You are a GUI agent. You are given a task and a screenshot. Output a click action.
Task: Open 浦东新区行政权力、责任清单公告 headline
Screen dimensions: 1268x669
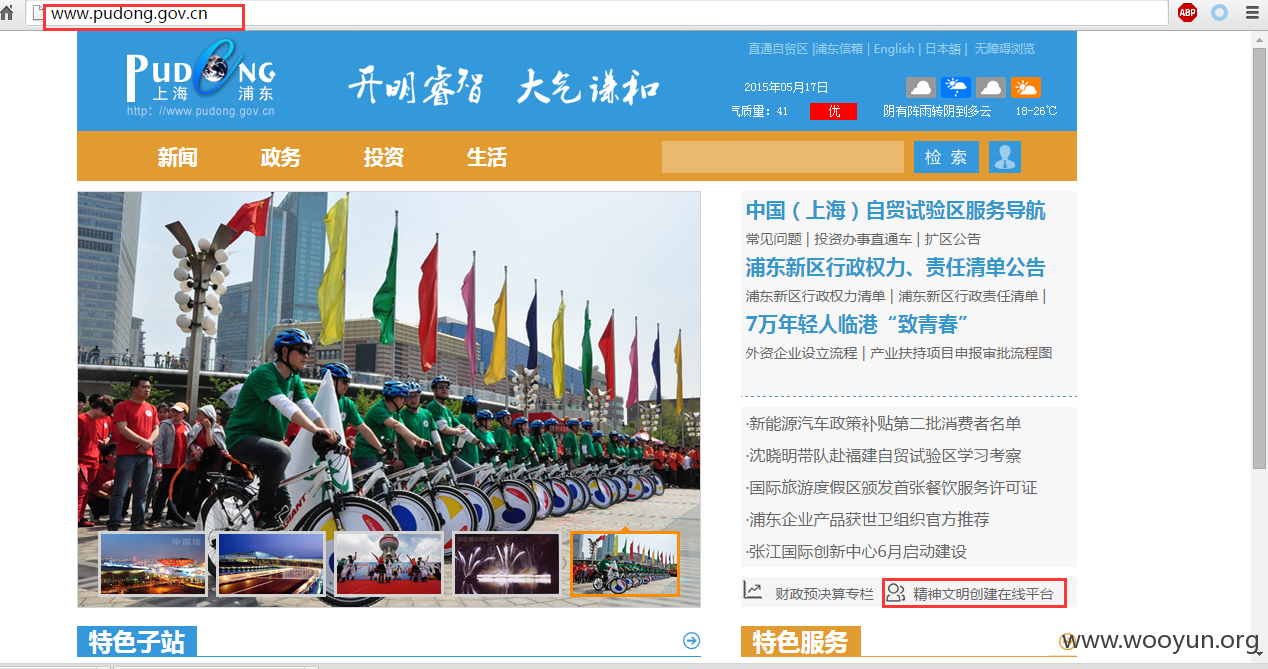pyautogui.click(x=895, y=267)
